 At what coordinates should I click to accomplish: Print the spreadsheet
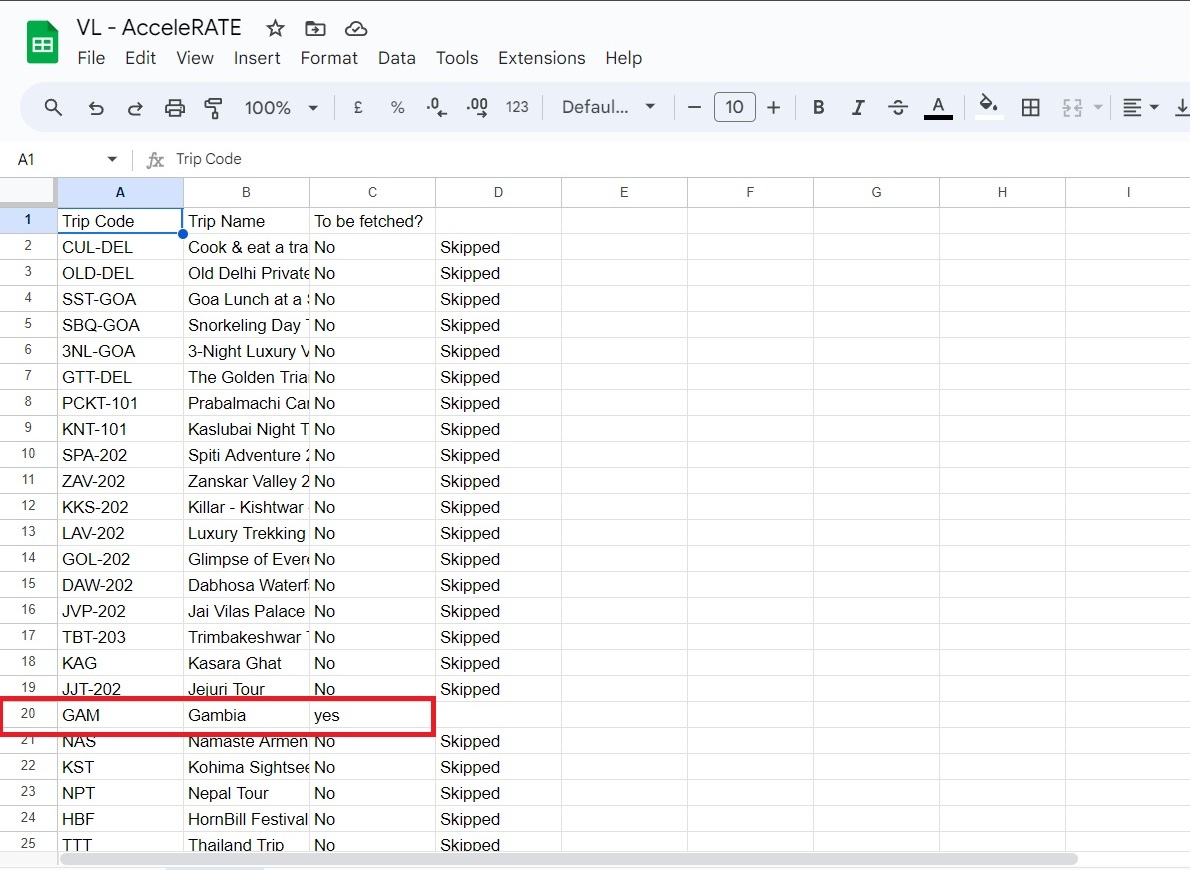click(x=175, y=108)
